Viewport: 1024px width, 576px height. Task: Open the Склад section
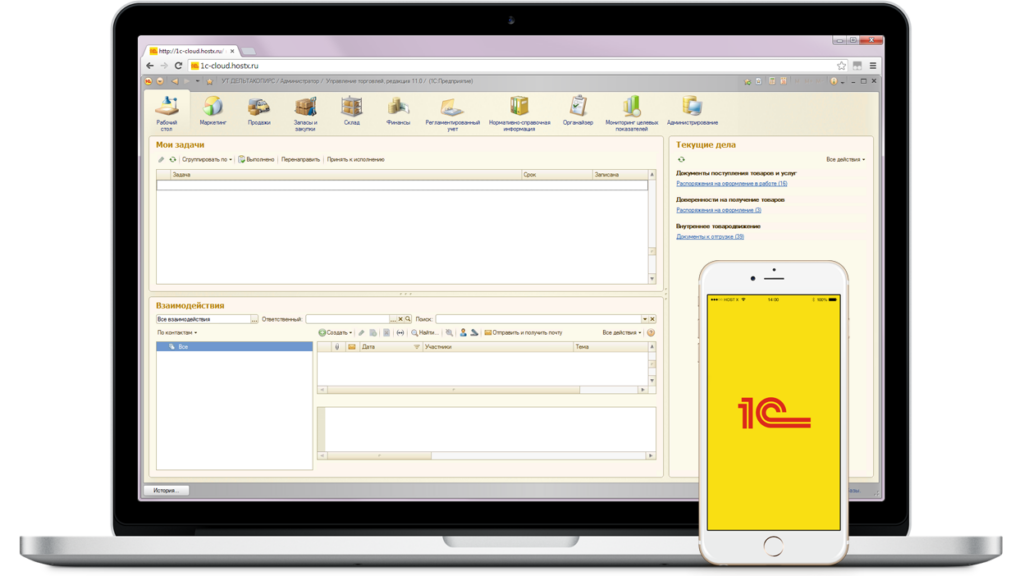(x=351, y=111)
